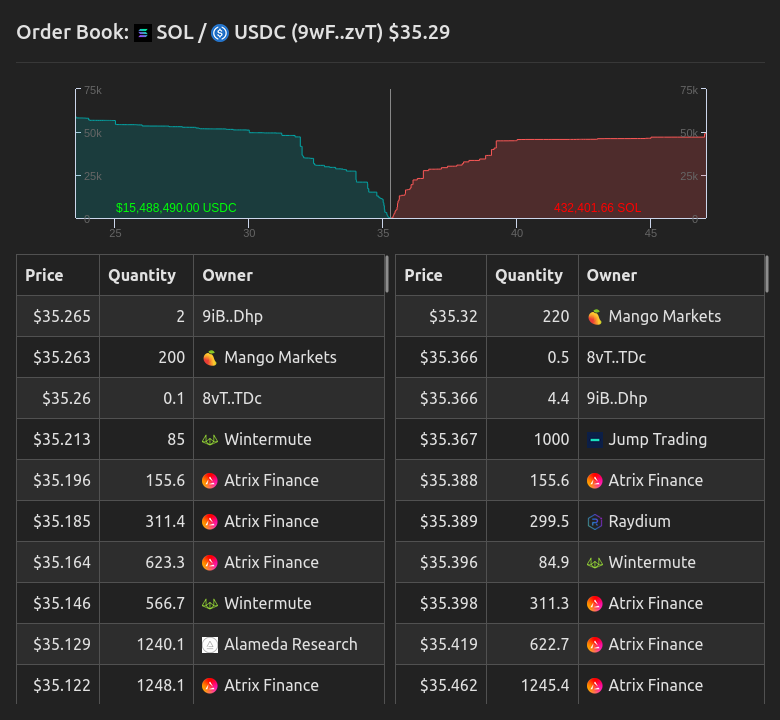
Task: Open owner 8vT..TDc at $35.26 bid
Action: (232, 399)
